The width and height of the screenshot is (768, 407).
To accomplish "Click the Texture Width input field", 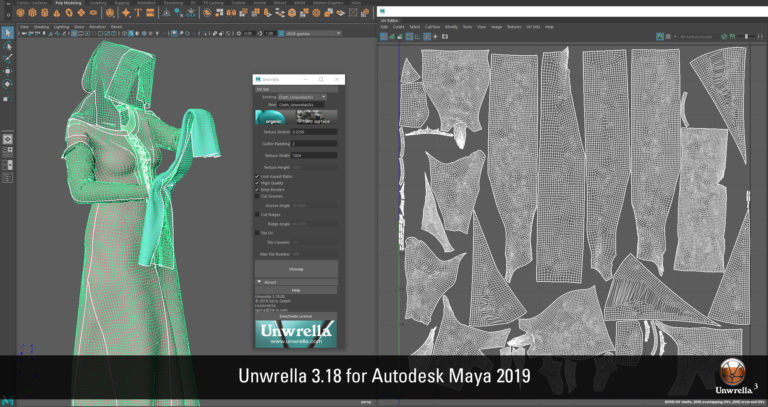I will 314,155.
